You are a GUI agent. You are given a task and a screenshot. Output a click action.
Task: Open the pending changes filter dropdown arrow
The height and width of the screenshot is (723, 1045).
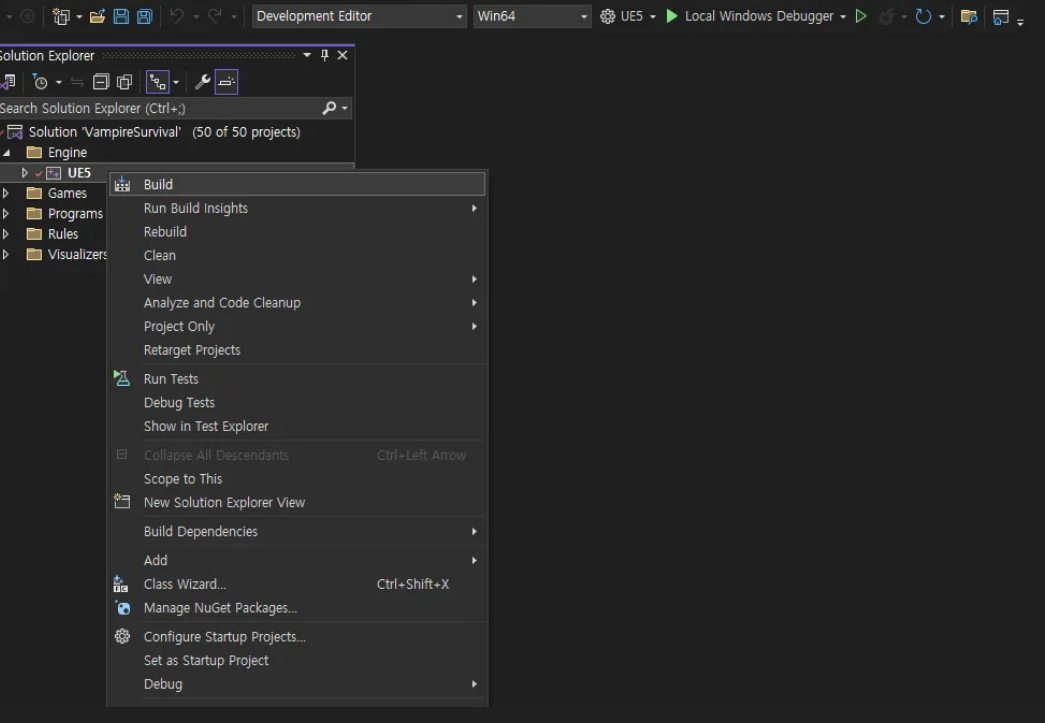pyautogui.click(x=59, y=83)
